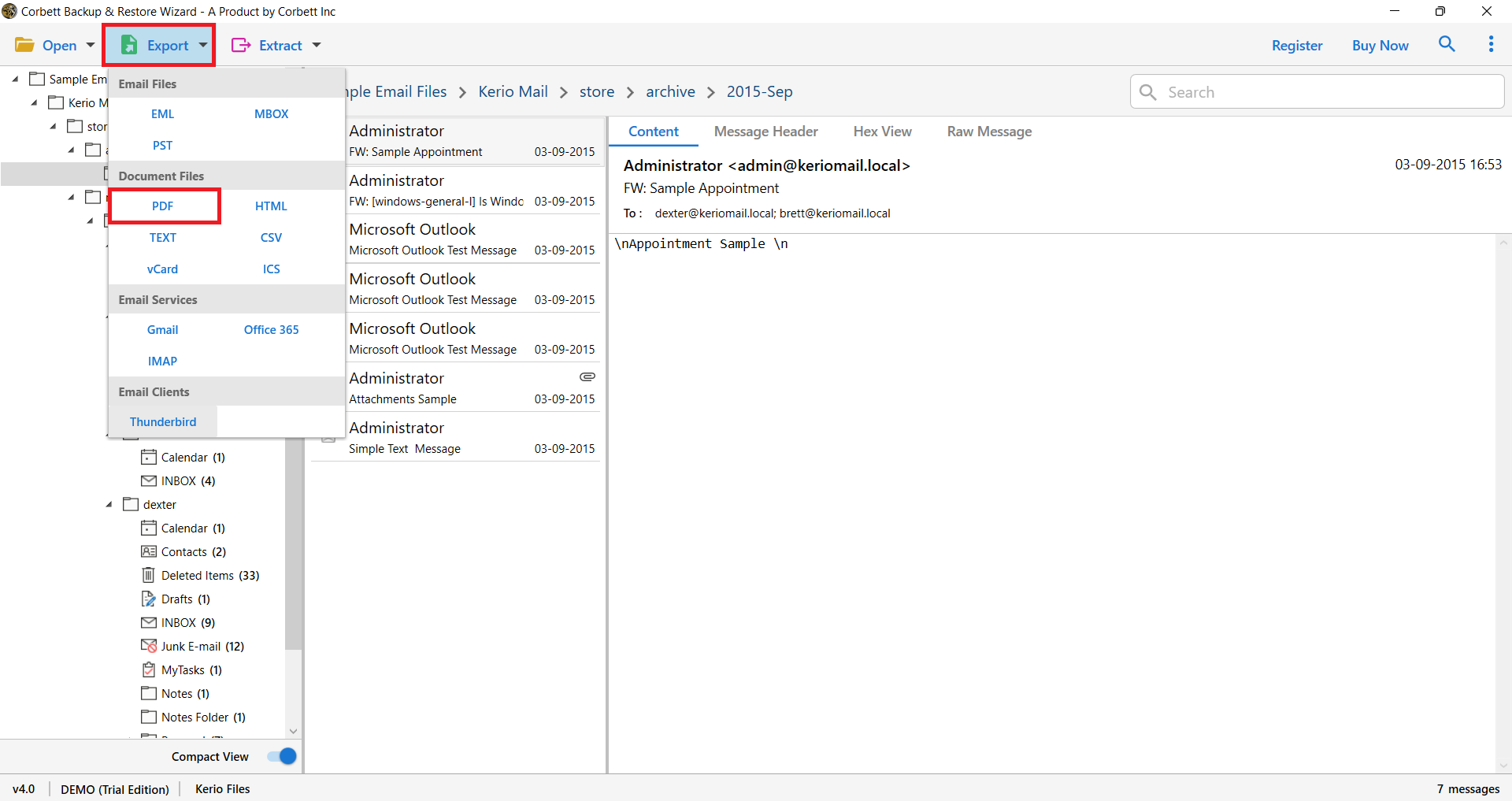Switch to the Content tab

(654, 132)
